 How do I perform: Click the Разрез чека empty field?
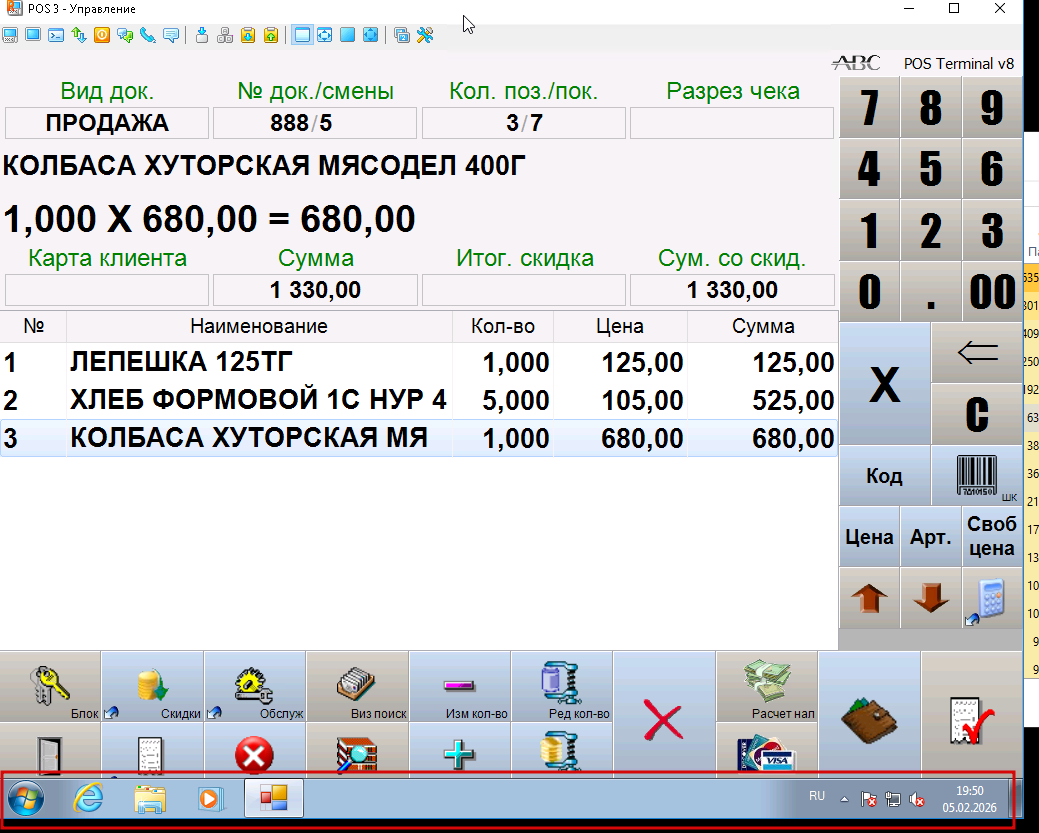point(732,123)
